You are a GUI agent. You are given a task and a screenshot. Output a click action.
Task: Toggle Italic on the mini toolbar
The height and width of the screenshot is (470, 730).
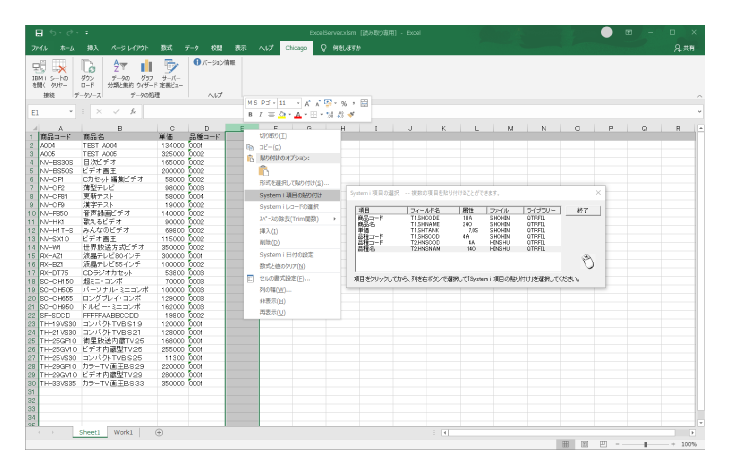[261, 114]
